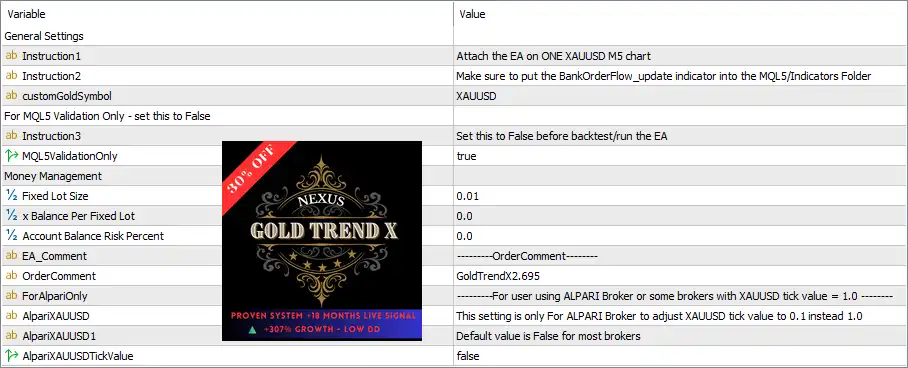Screen dimensions: 908x368
Task: Click the 'ab' icon beside customGoldSymbol
Action: pos(12,96)
